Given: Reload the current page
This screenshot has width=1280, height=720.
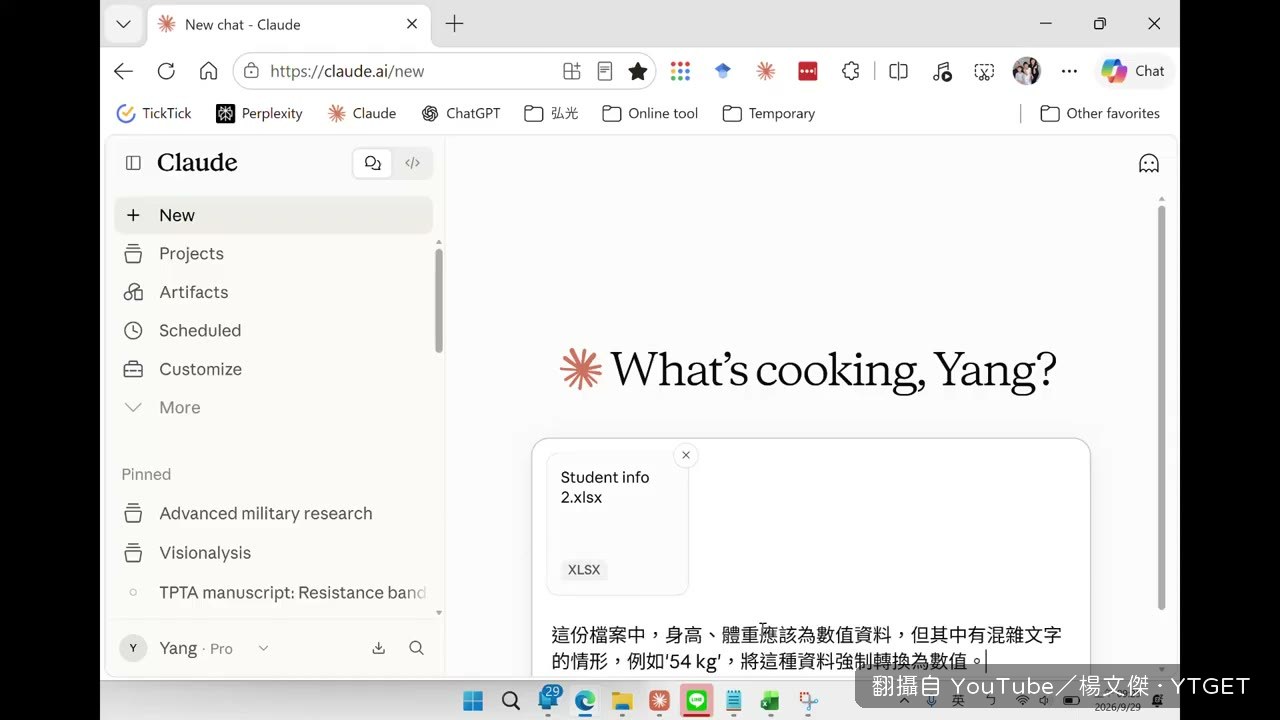Looking at the screenshot, I should 166,71.
